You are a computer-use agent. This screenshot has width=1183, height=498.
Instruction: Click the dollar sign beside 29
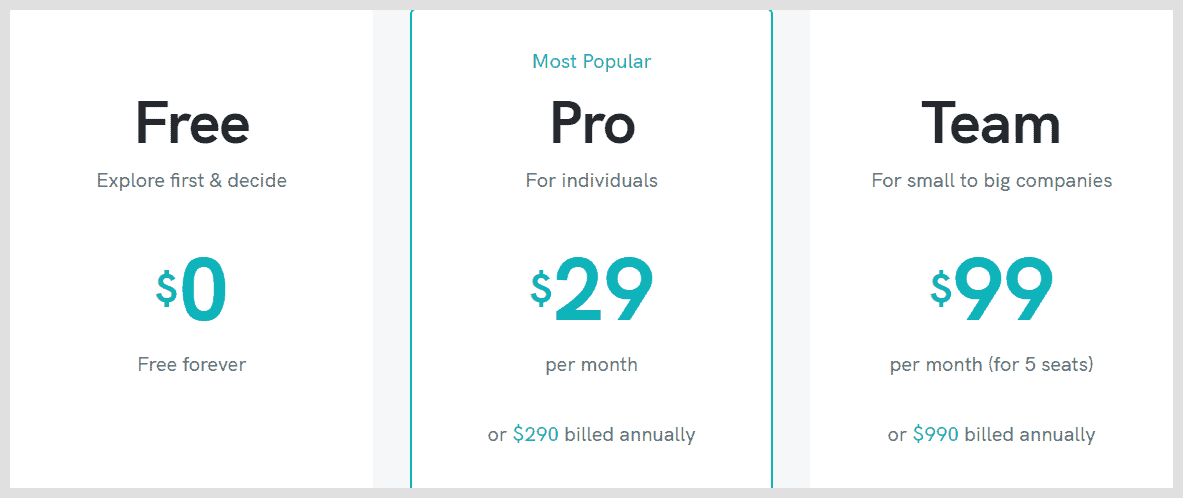[x=541, y=287]
